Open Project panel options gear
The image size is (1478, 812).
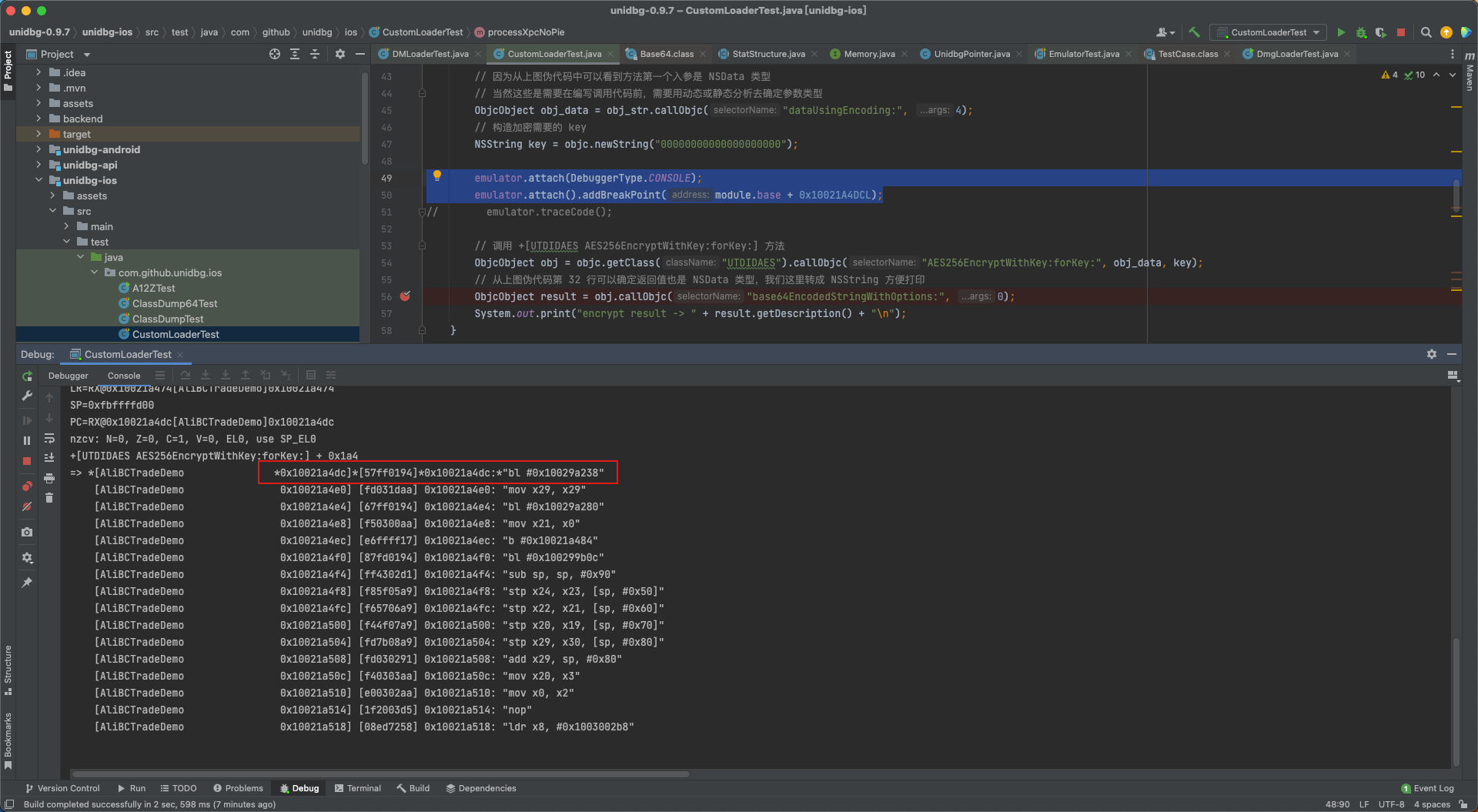click(x=340, y=54)
